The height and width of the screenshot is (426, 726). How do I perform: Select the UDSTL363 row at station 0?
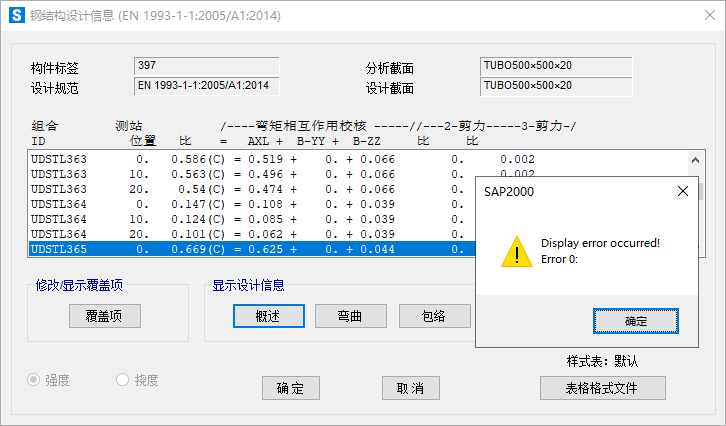pos(250,159)
